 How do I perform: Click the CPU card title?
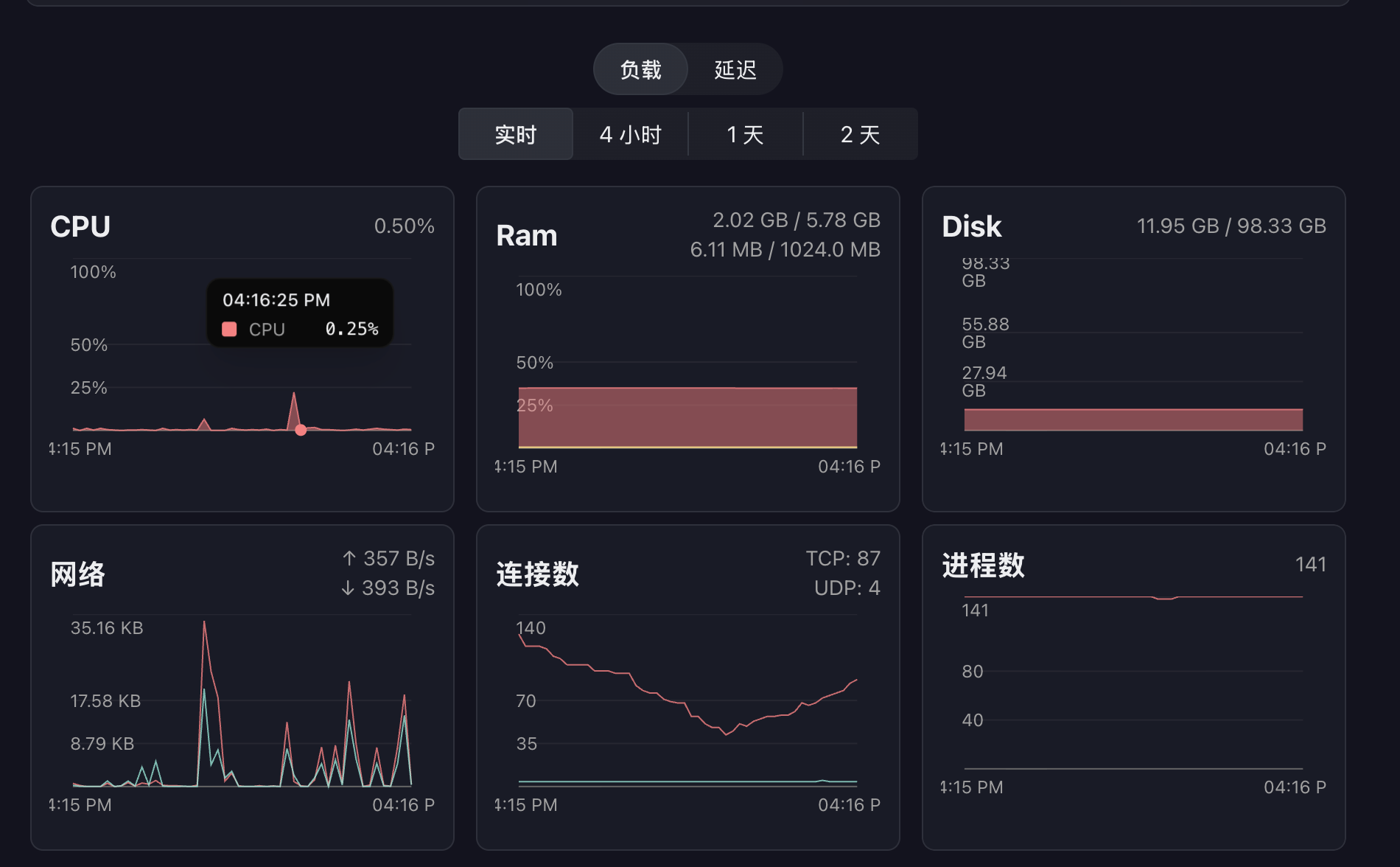click(80, 226)
